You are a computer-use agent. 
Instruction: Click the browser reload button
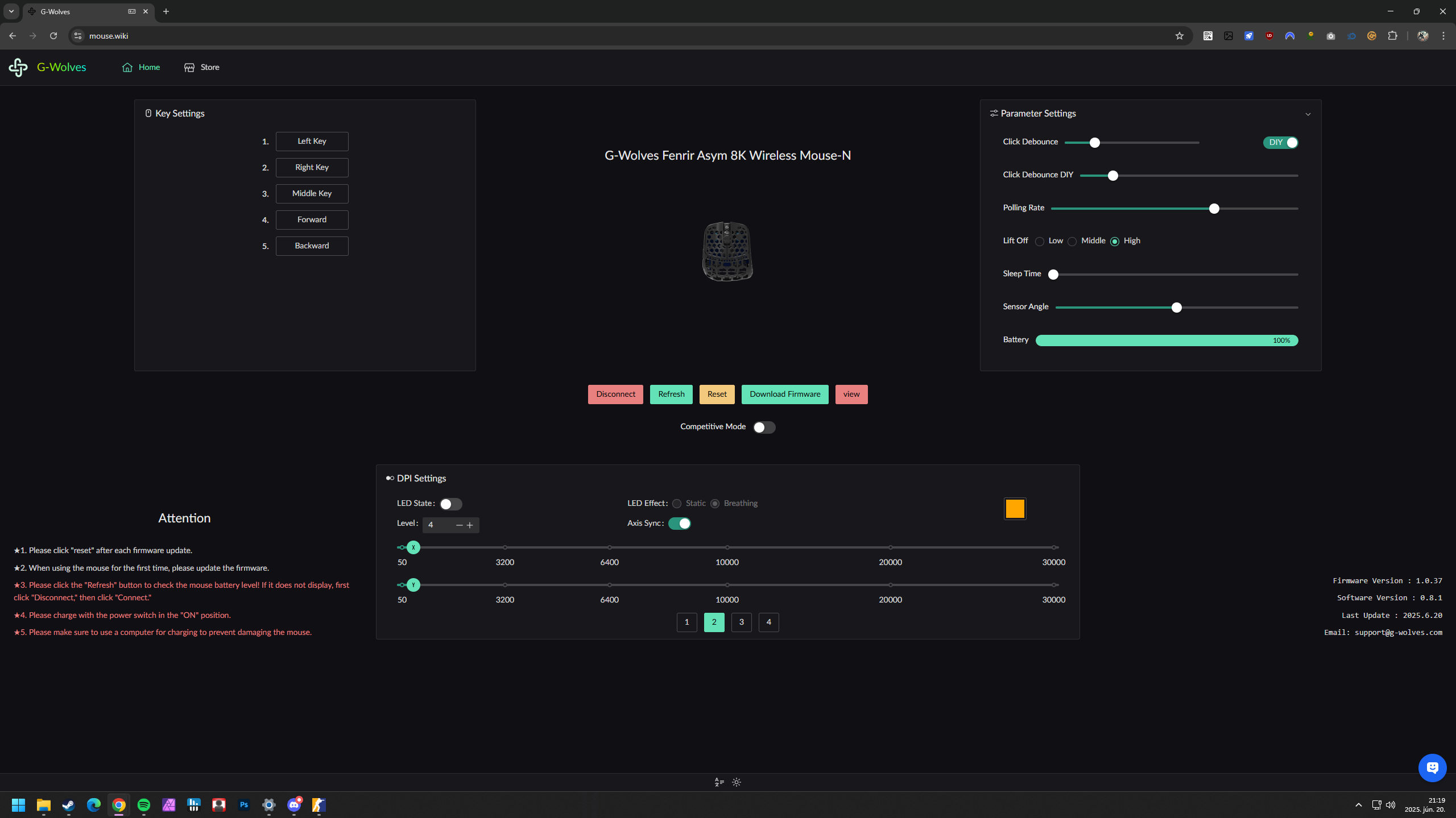point(53,36)
